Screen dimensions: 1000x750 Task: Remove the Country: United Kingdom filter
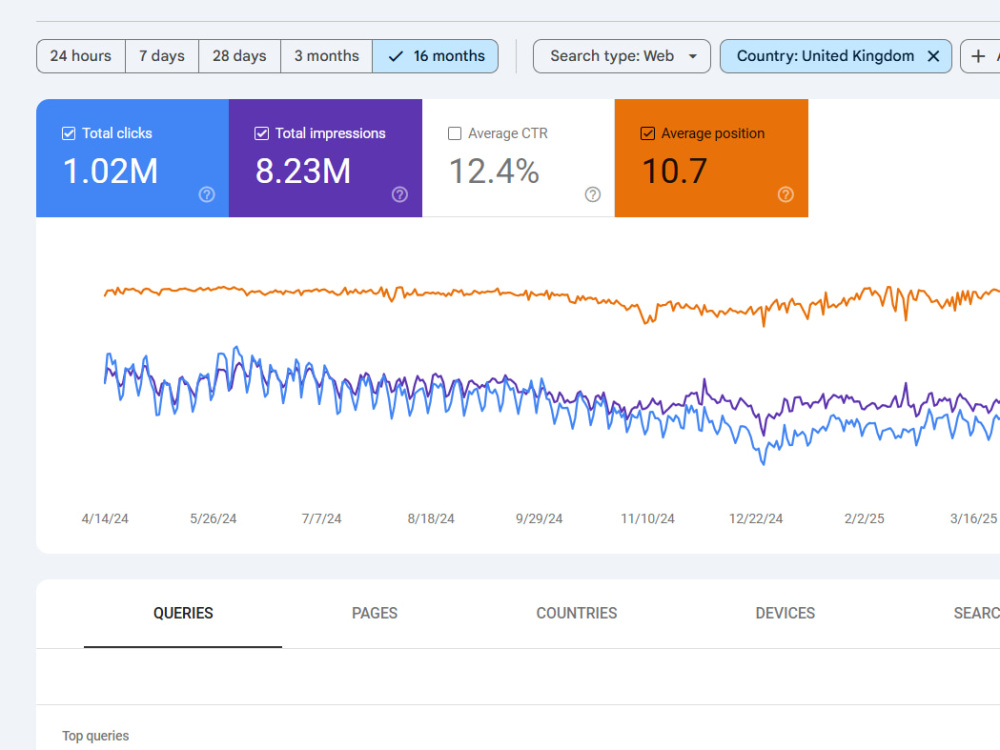[933, 56]
